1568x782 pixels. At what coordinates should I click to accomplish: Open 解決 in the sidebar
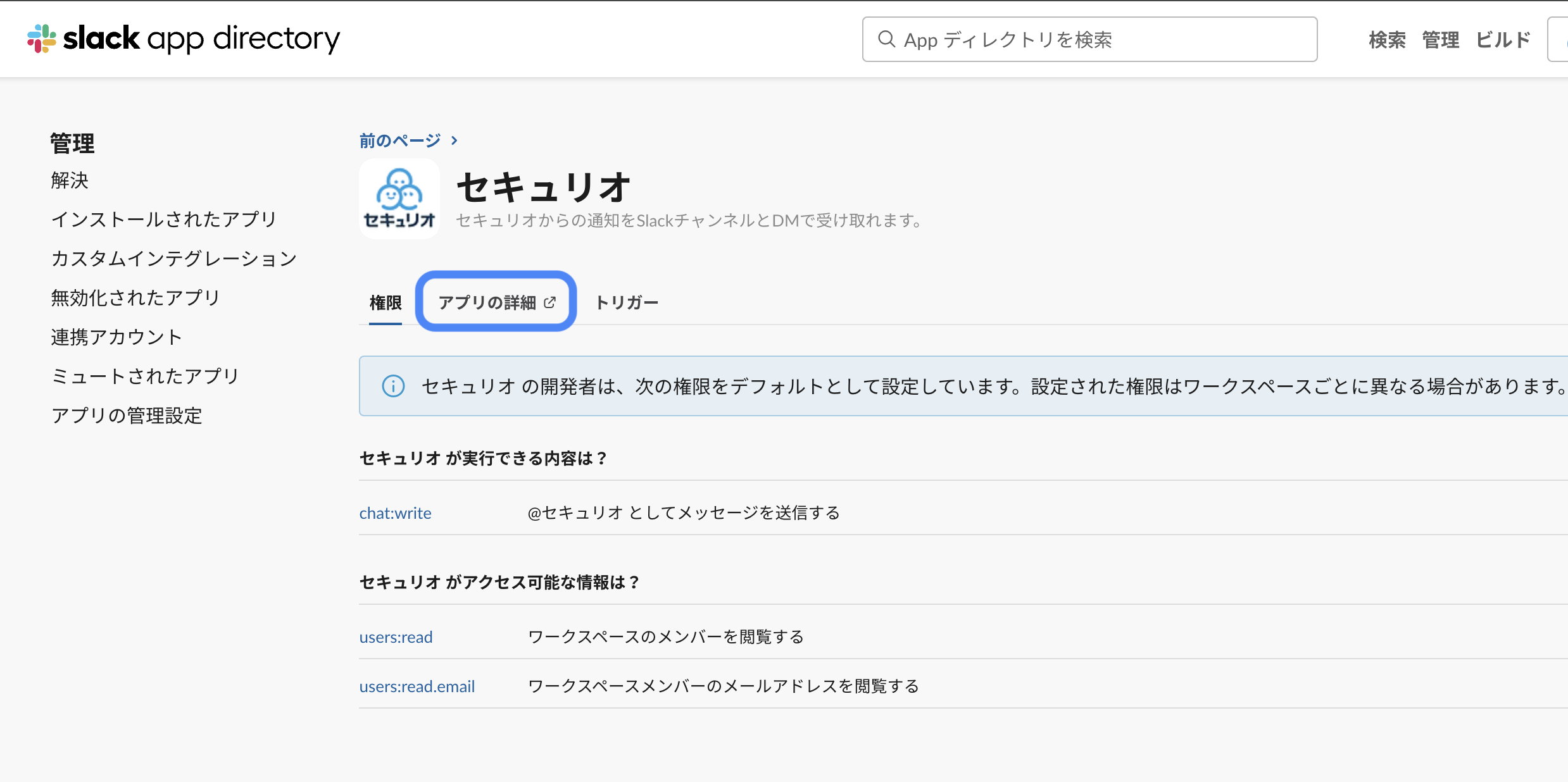(x=70, y=180)
